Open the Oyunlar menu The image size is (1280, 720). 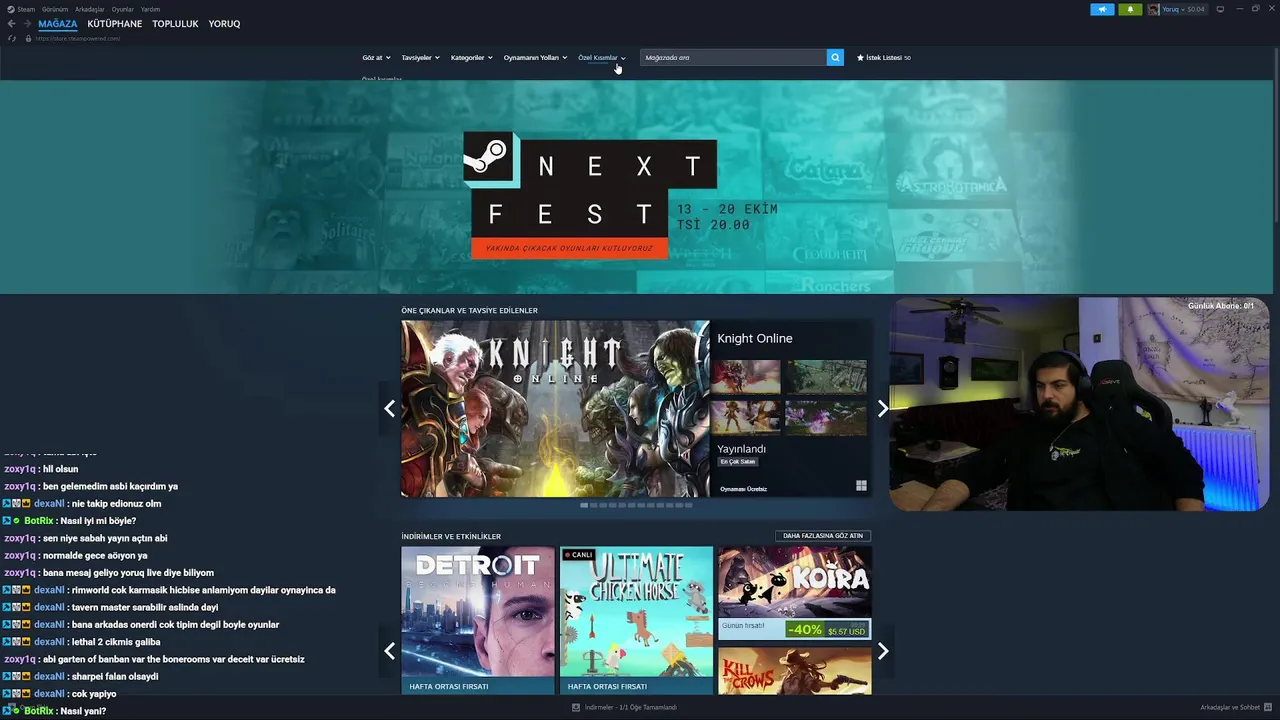coord(122,9)
